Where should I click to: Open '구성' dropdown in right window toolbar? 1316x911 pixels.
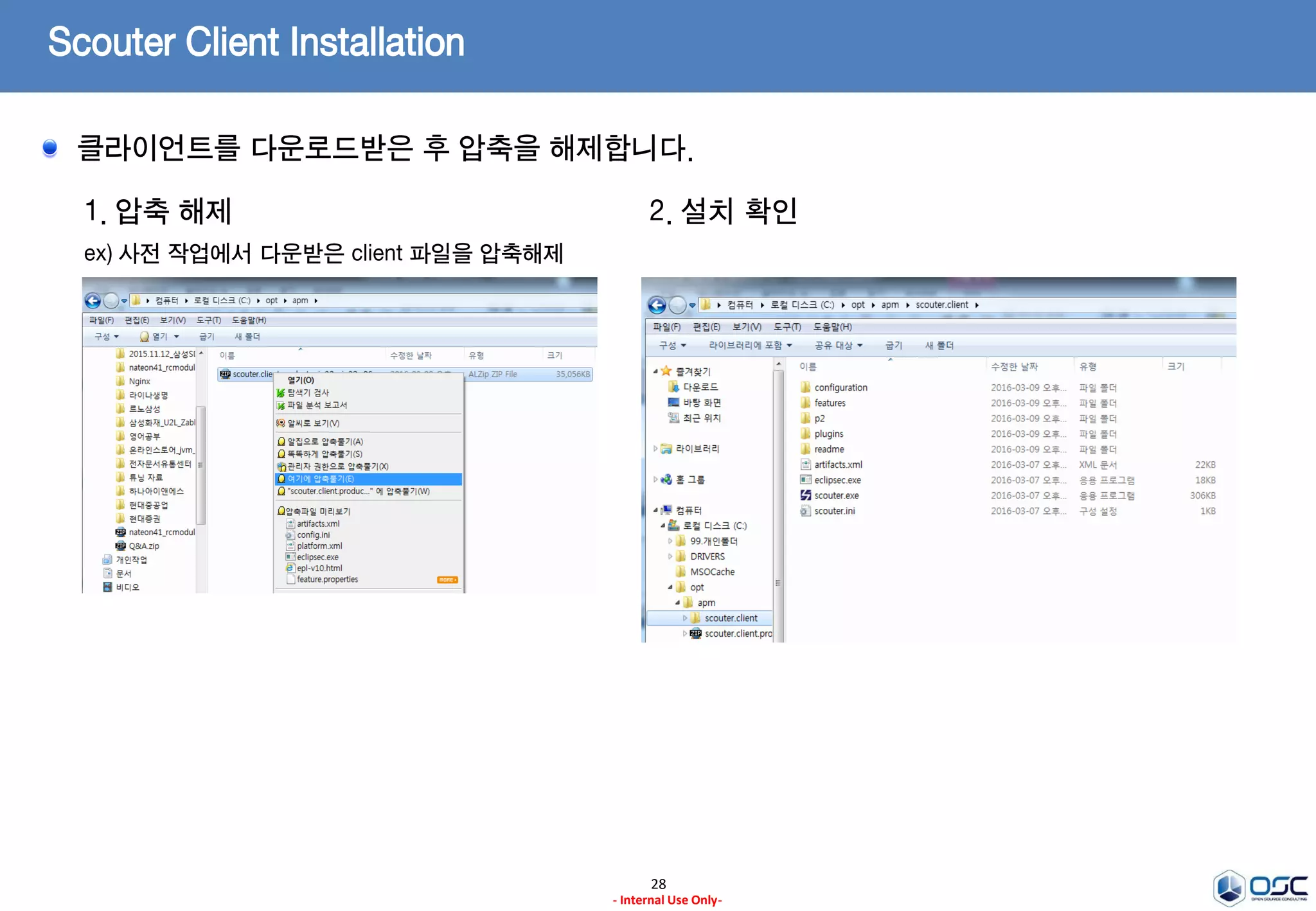click(x=672, y=346)
